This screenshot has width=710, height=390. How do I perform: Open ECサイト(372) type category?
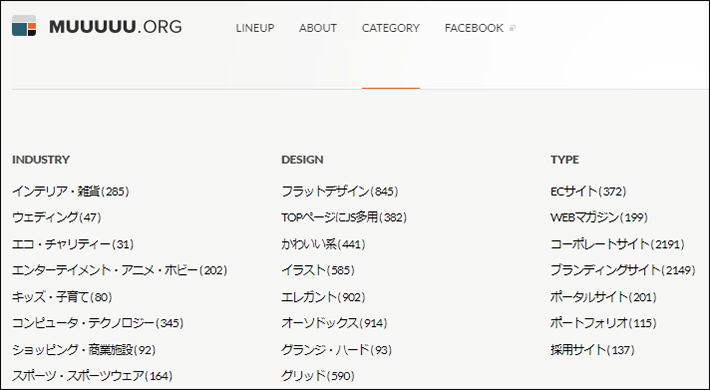(x=588, y=191)
